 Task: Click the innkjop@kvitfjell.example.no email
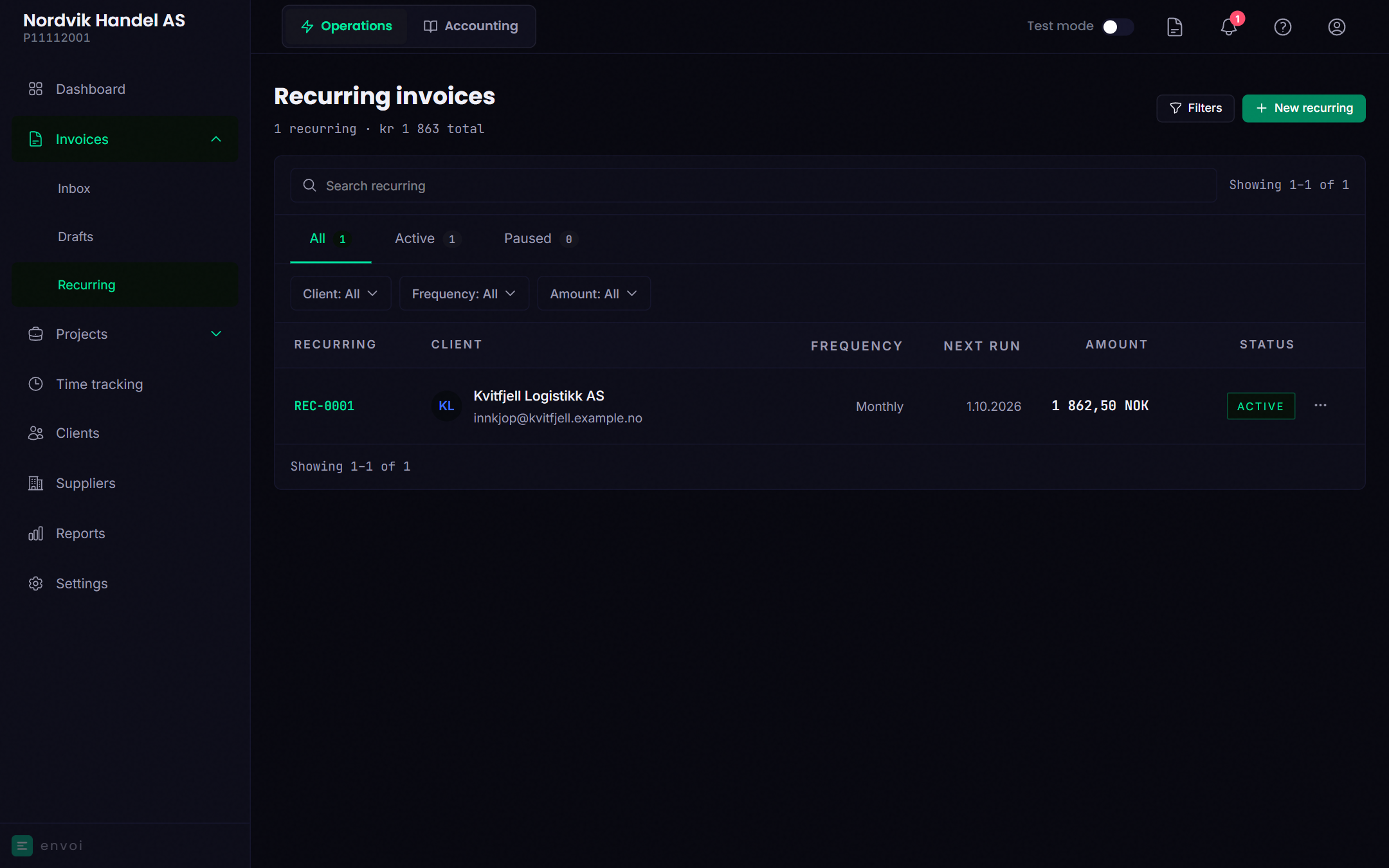[x=558, y=418]
